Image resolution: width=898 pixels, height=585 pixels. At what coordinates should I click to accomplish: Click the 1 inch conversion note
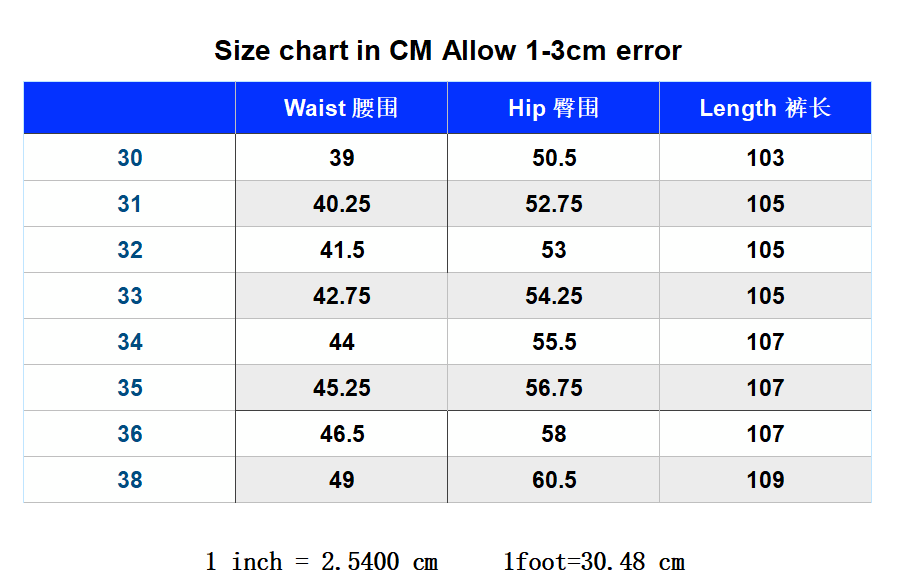[322, 562]
